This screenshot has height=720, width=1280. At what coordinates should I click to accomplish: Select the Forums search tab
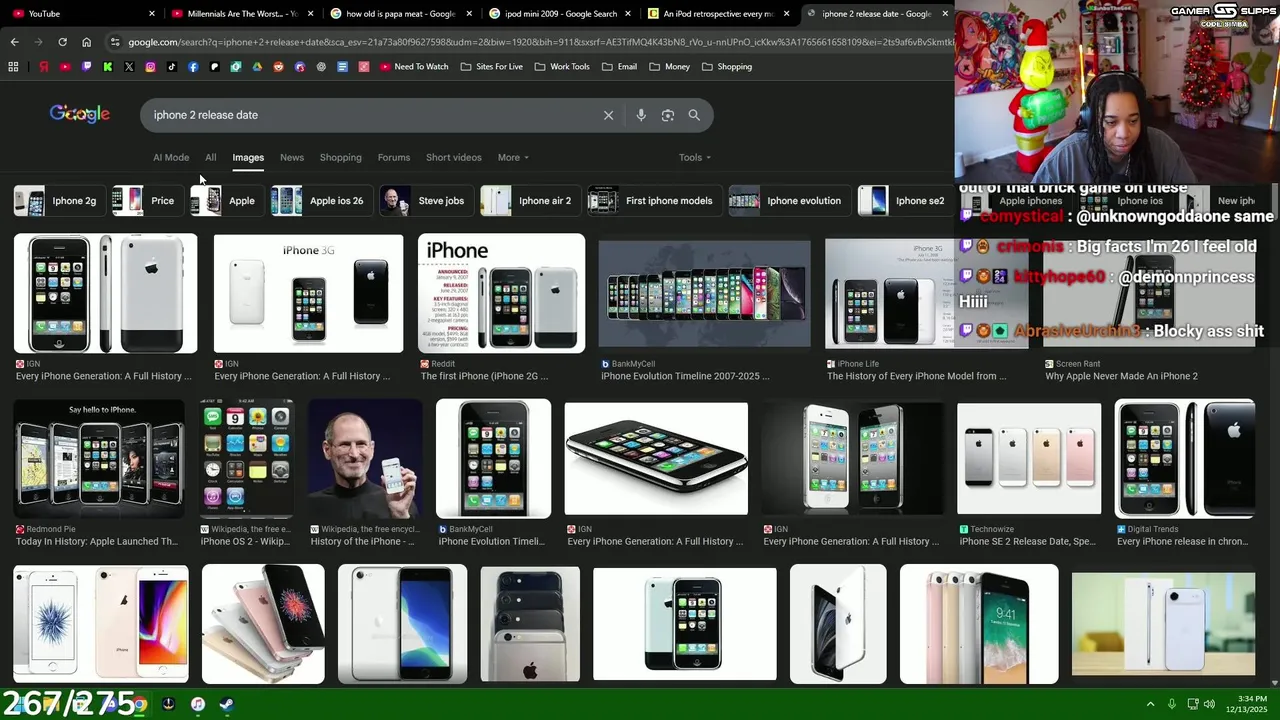[394, 157]
